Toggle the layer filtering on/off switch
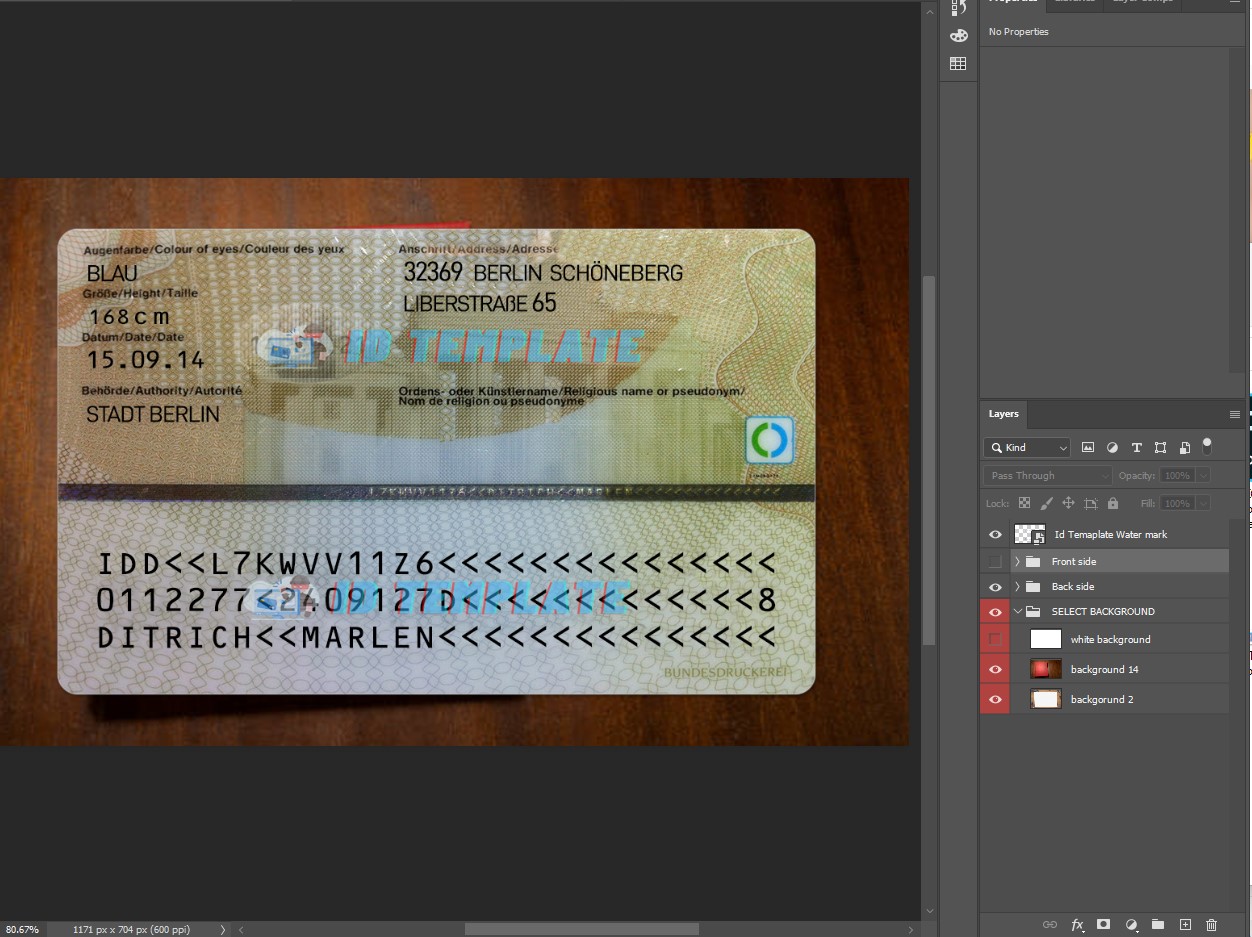Viewport: 1252px width, 937px height. click(x=1207, y=445)
